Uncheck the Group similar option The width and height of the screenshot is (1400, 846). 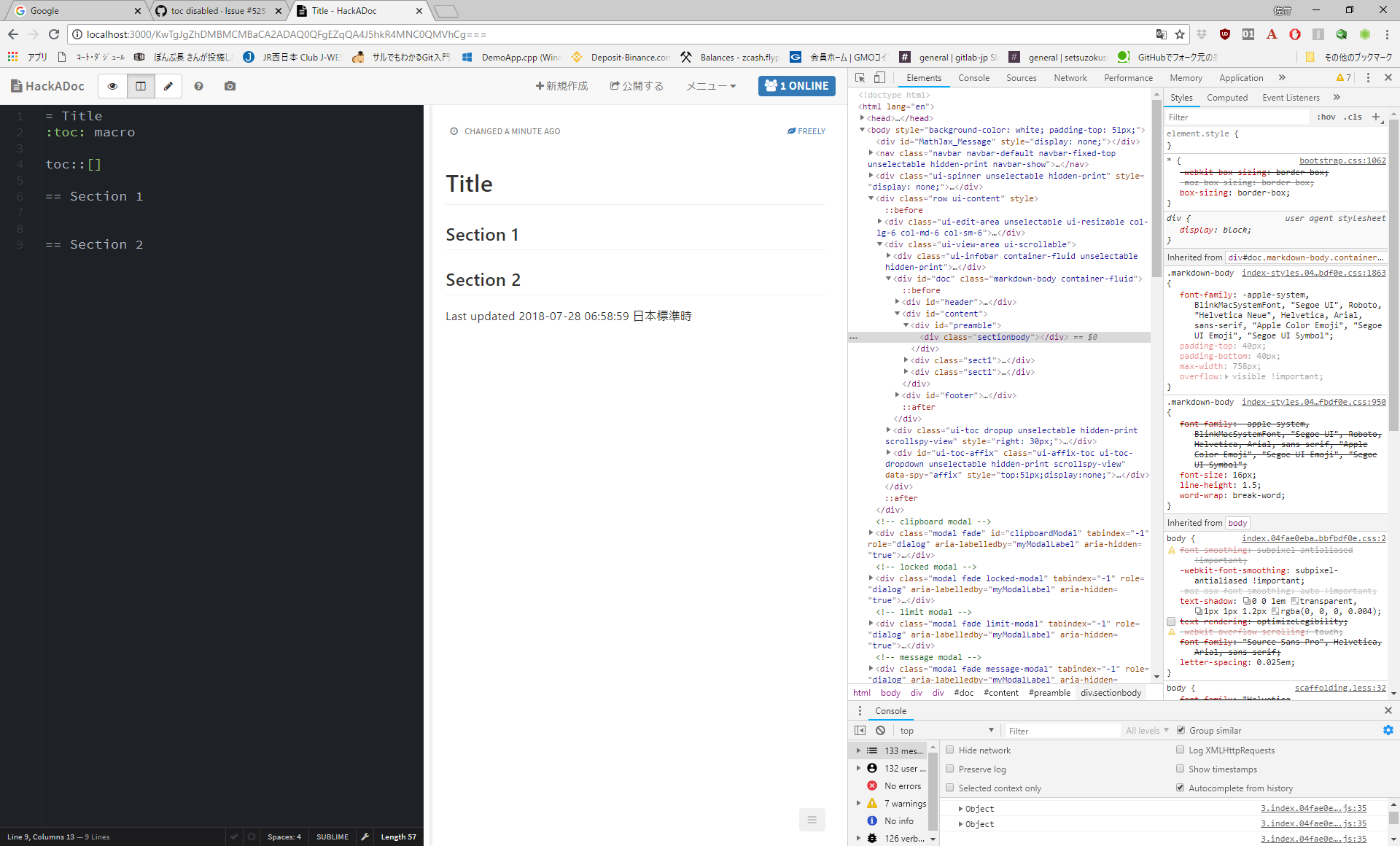point(1181,730)
